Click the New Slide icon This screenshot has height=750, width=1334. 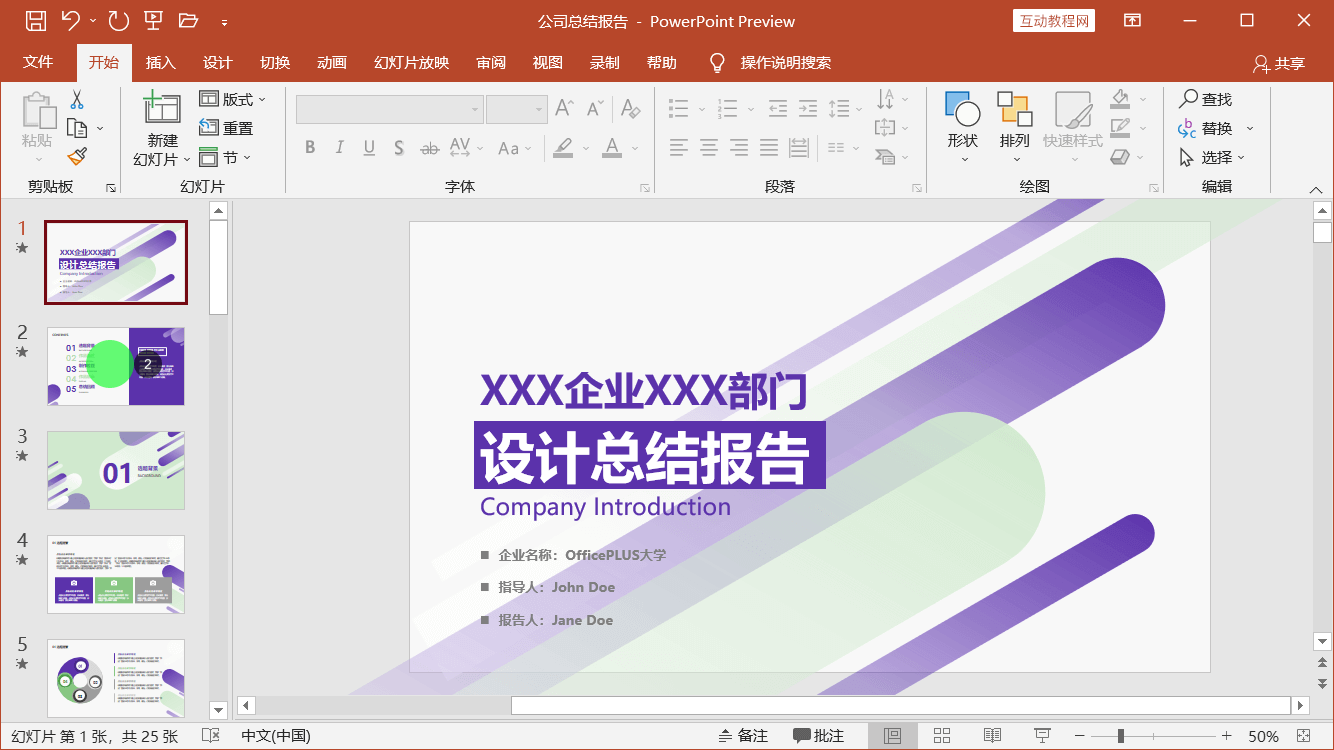click(x=162, y=108)
